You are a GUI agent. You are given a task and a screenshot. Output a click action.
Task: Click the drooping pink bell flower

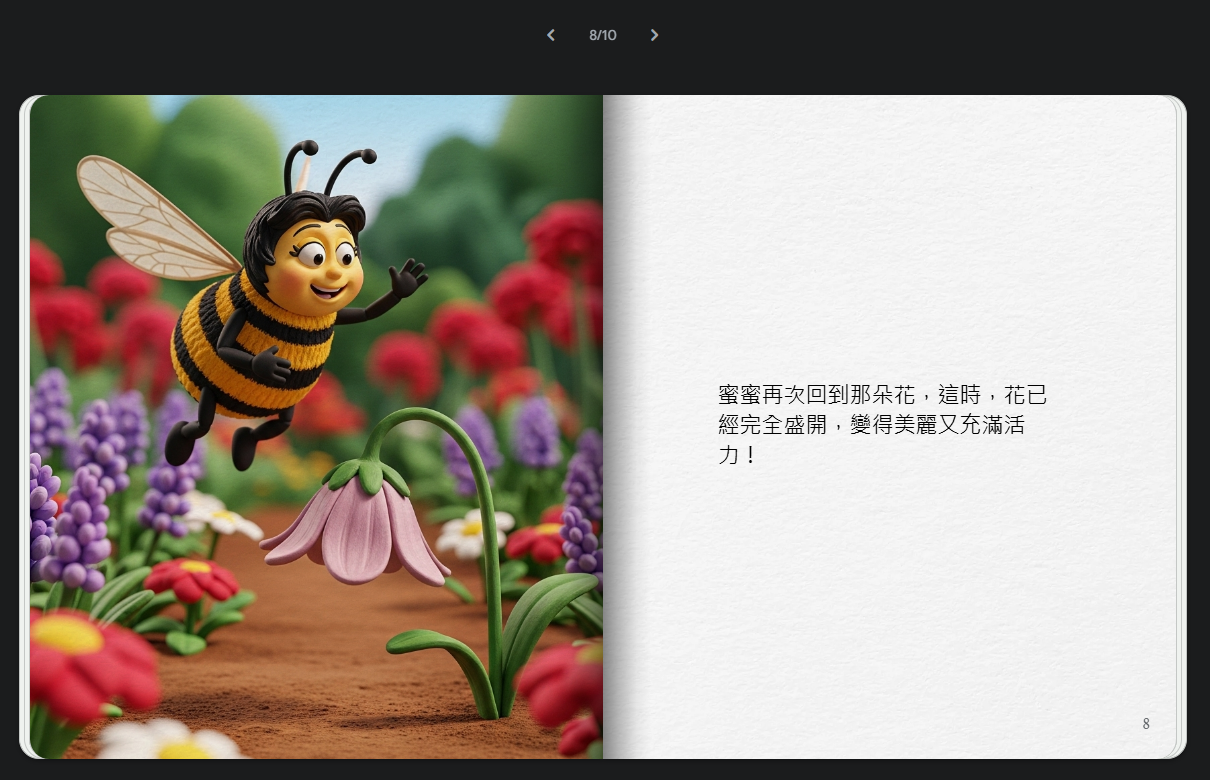[x=355, y=530]
